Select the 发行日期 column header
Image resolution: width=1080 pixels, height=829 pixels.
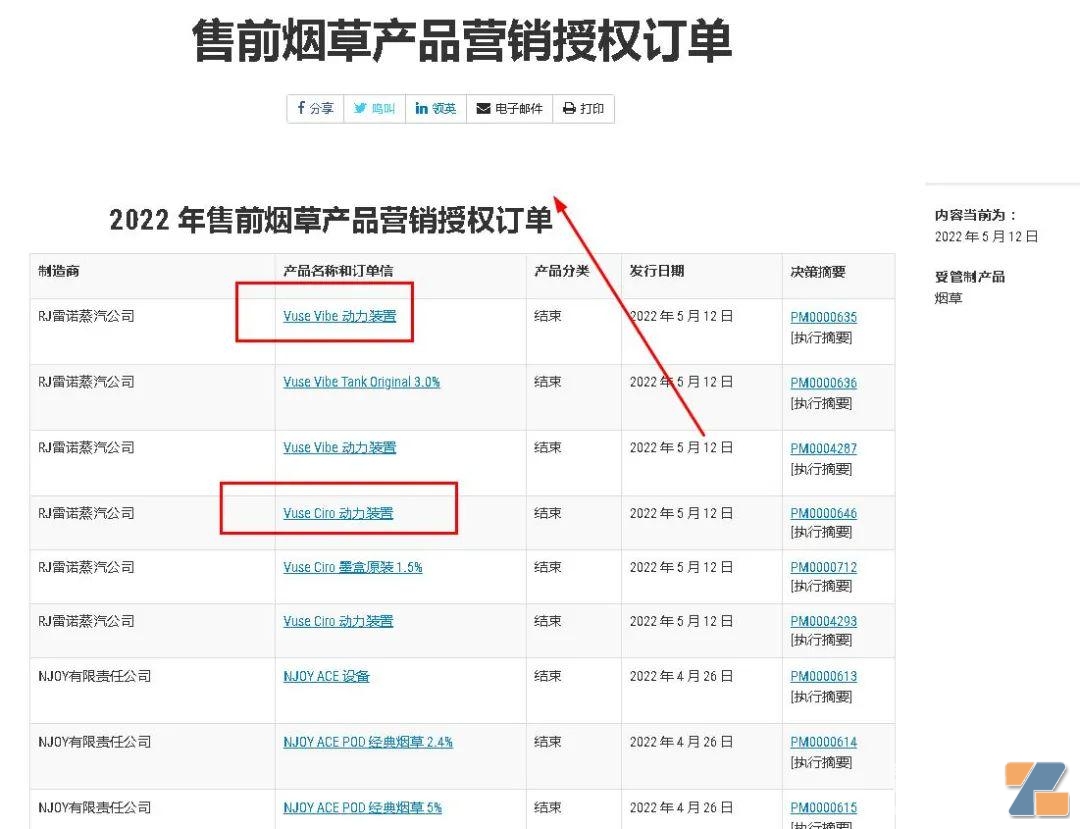coord(657,271)
